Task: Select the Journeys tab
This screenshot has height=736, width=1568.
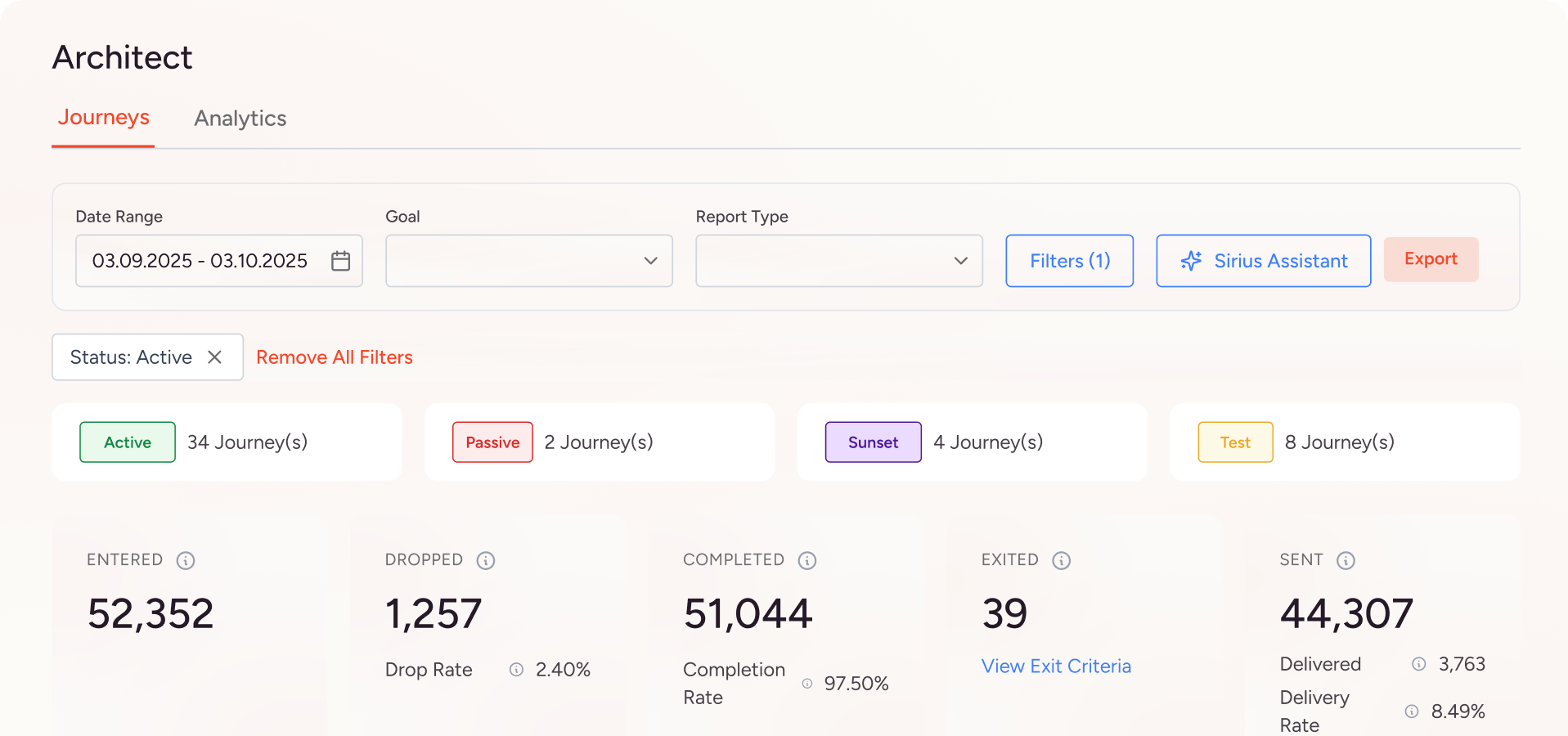Action: (103, 118)
